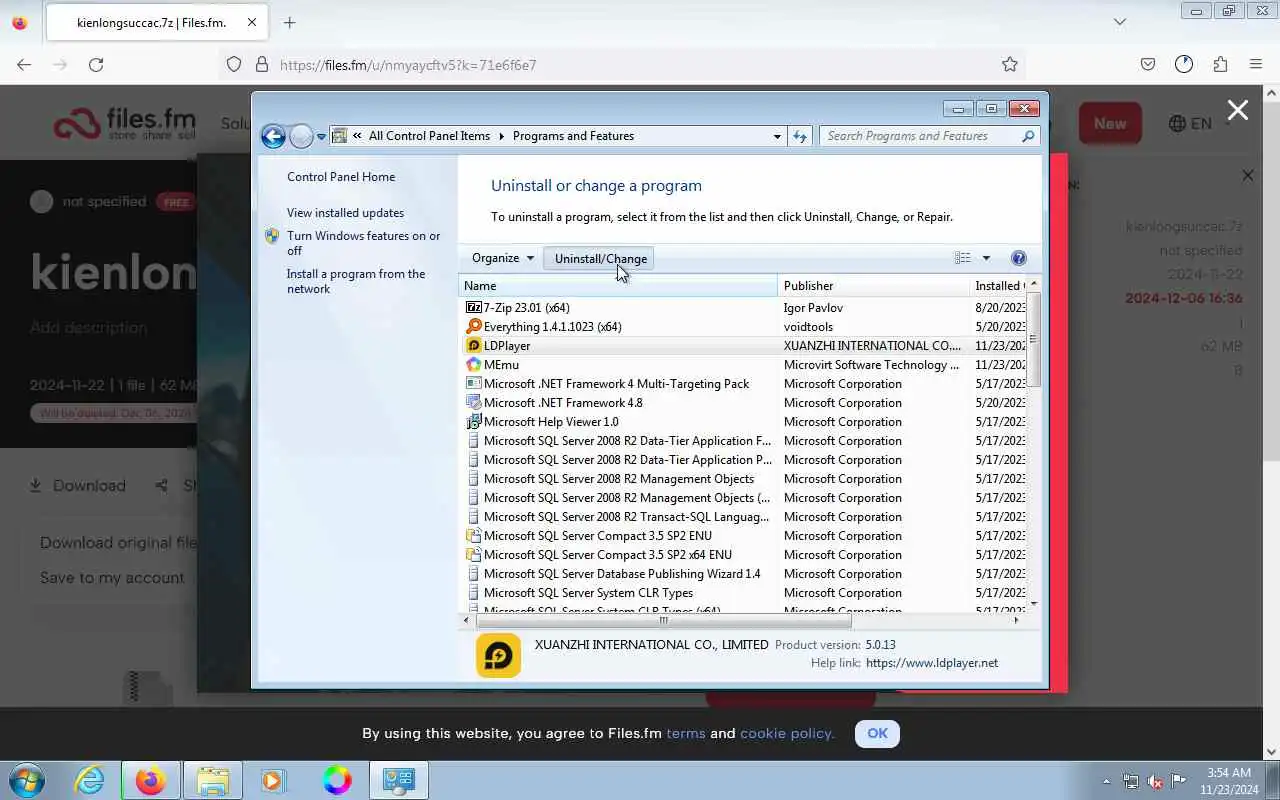The image size is (1280, 800).
Task: Open Control Panel Home link
Action: [x=341, y=177]
